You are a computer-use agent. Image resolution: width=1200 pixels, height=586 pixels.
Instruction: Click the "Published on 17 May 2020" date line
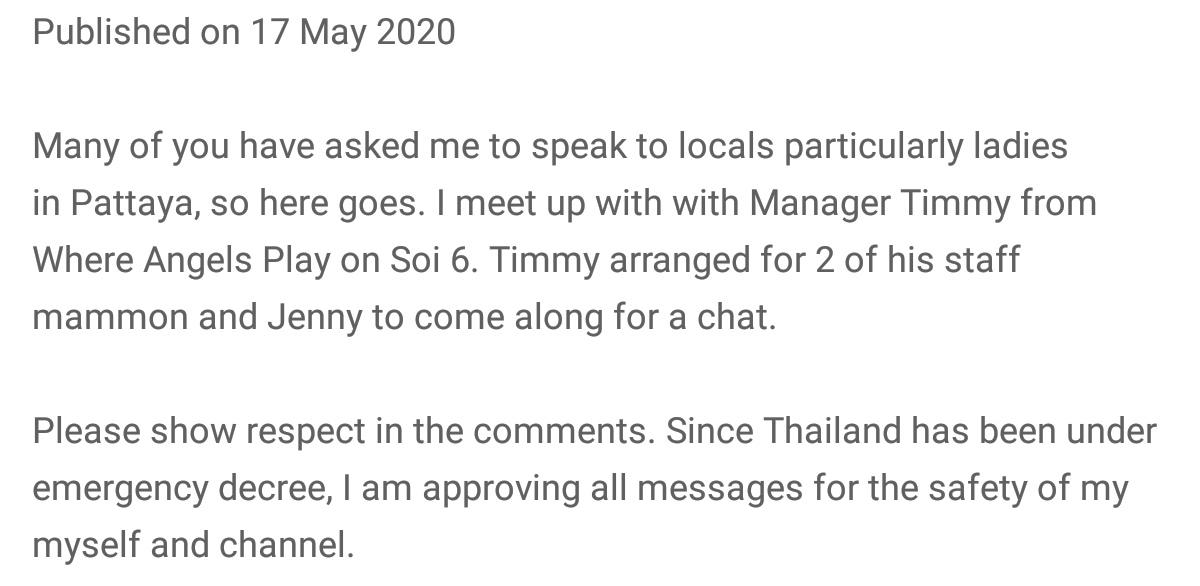point(243,32)
